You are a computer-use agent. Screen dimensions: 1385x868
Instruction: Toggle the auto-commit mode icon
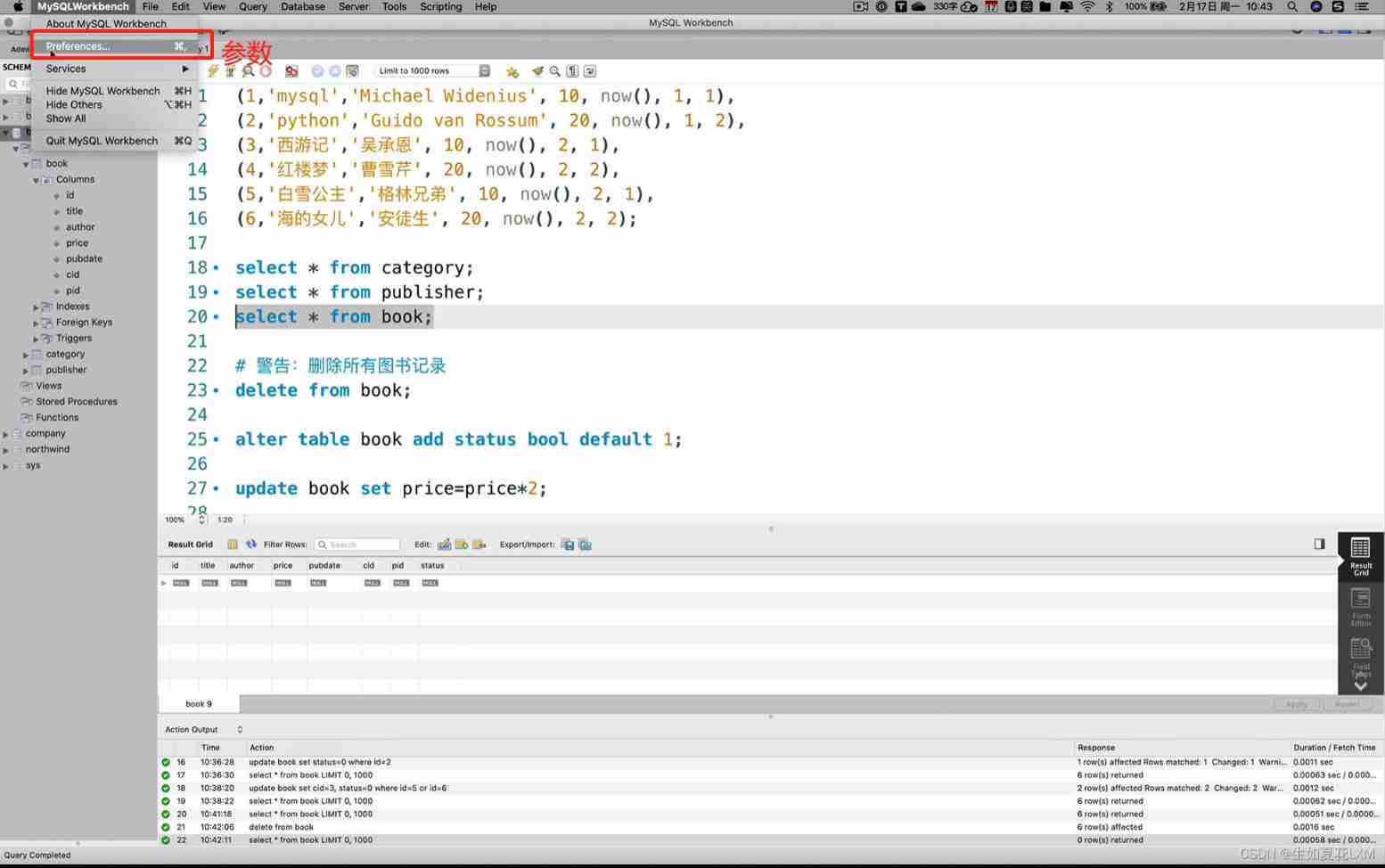pyautogui.click(x=353, y=71)
